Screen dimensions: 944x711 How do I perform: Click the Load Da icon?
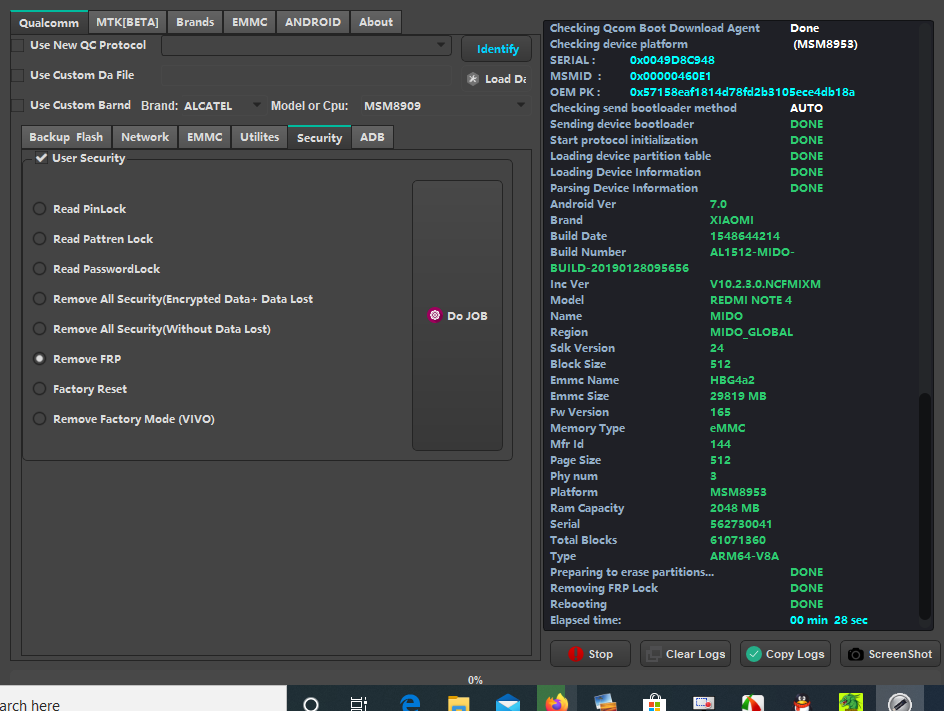(473, 79)
